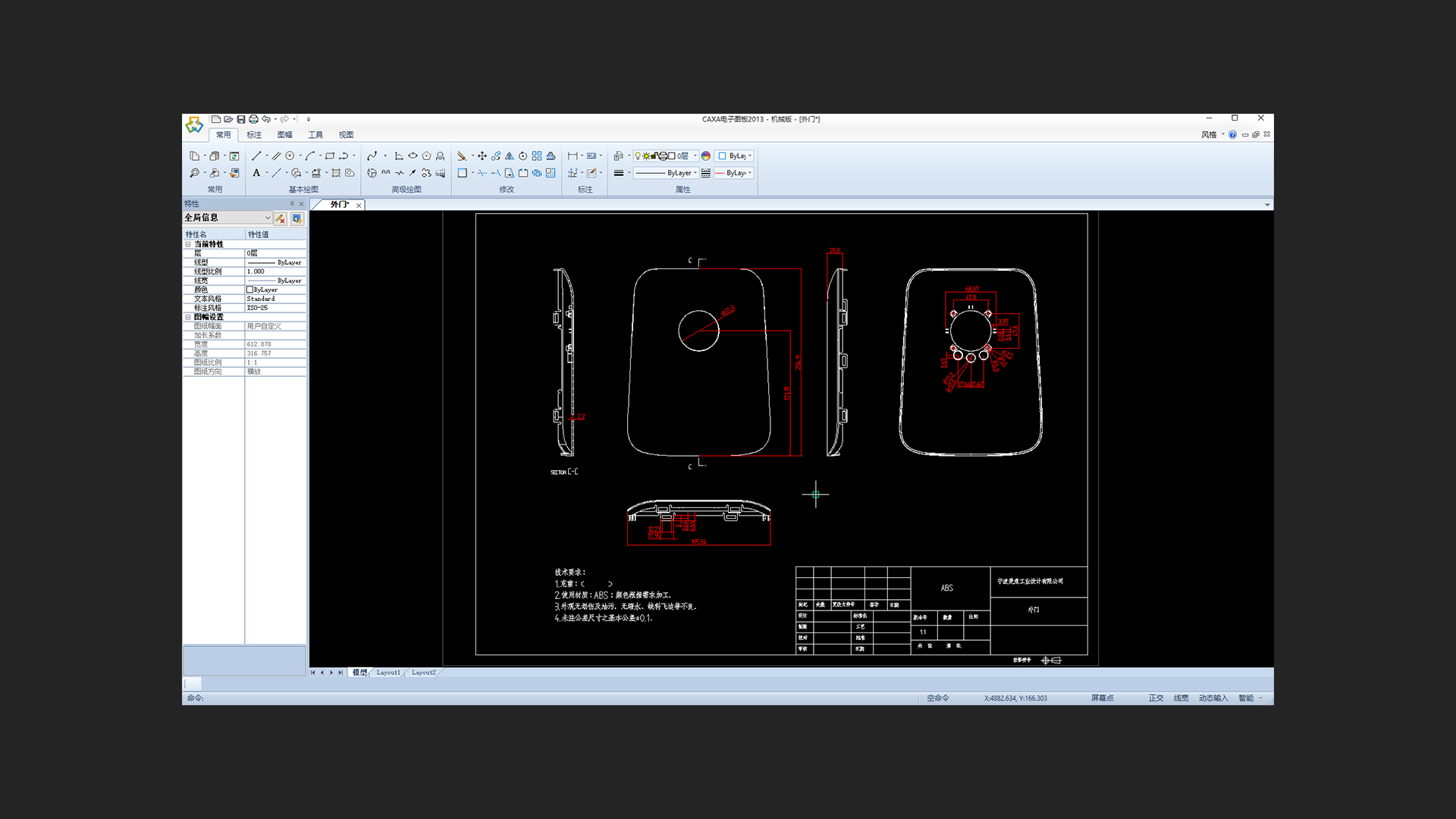This screenshot has height=819, width=1456.
Task: Close the 外门 document tab
Action: (x=359, y=205)
